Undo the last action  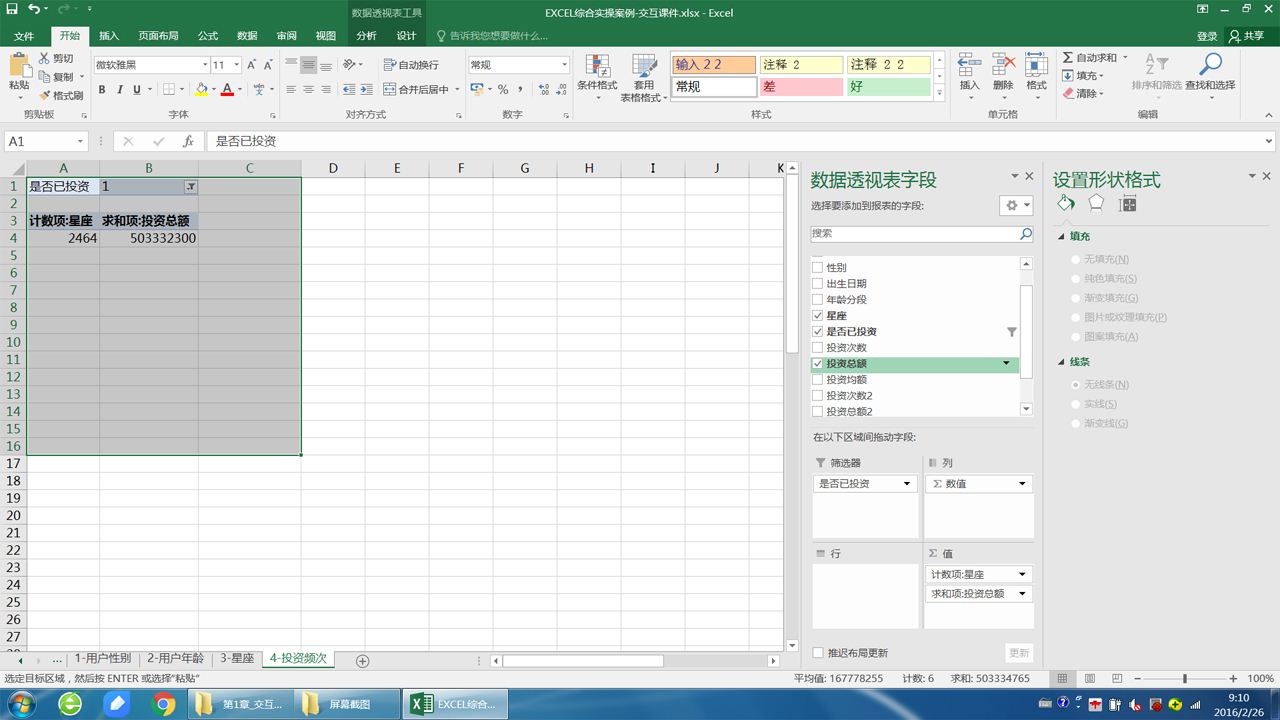click(34, 9)
